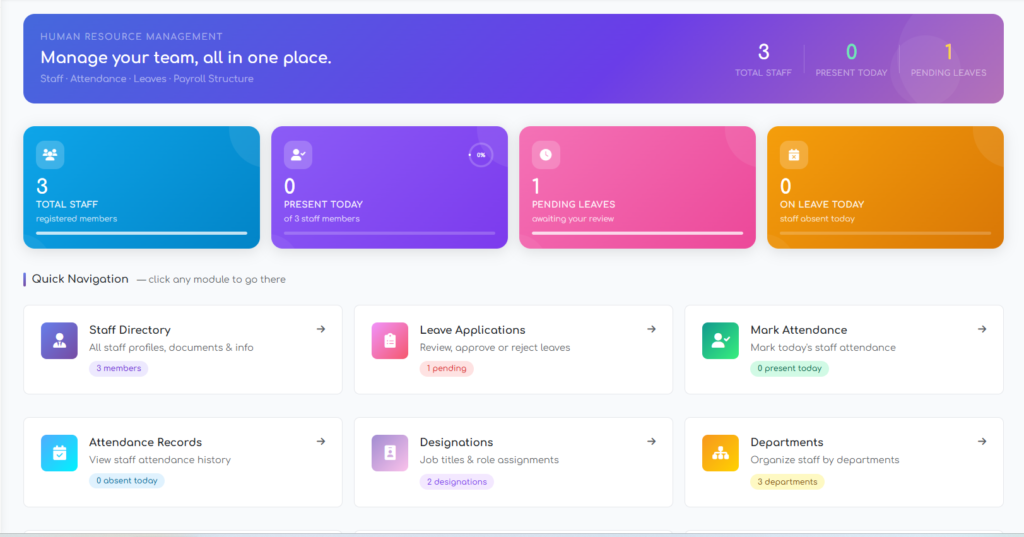
Task: Click the Total Staff group icon
Action: pyautogui.click(x=50, y=155)
